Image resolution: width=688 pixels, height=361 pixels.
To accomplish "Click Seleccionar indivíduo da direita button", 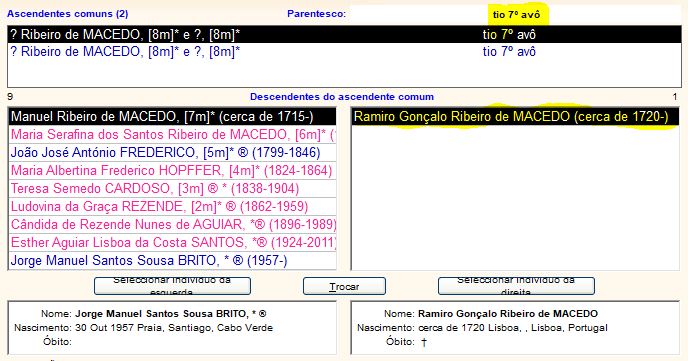I will point(516,286).
